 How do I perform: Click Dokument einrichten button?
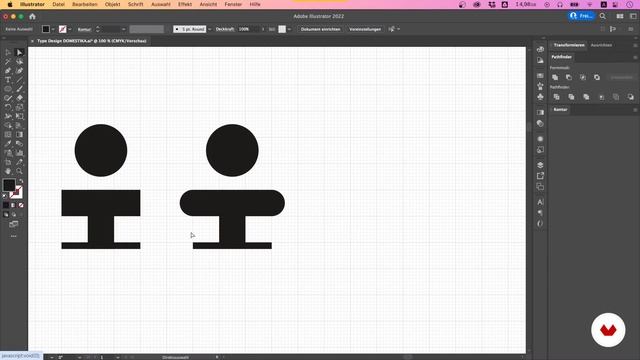(x=320, y=29)
